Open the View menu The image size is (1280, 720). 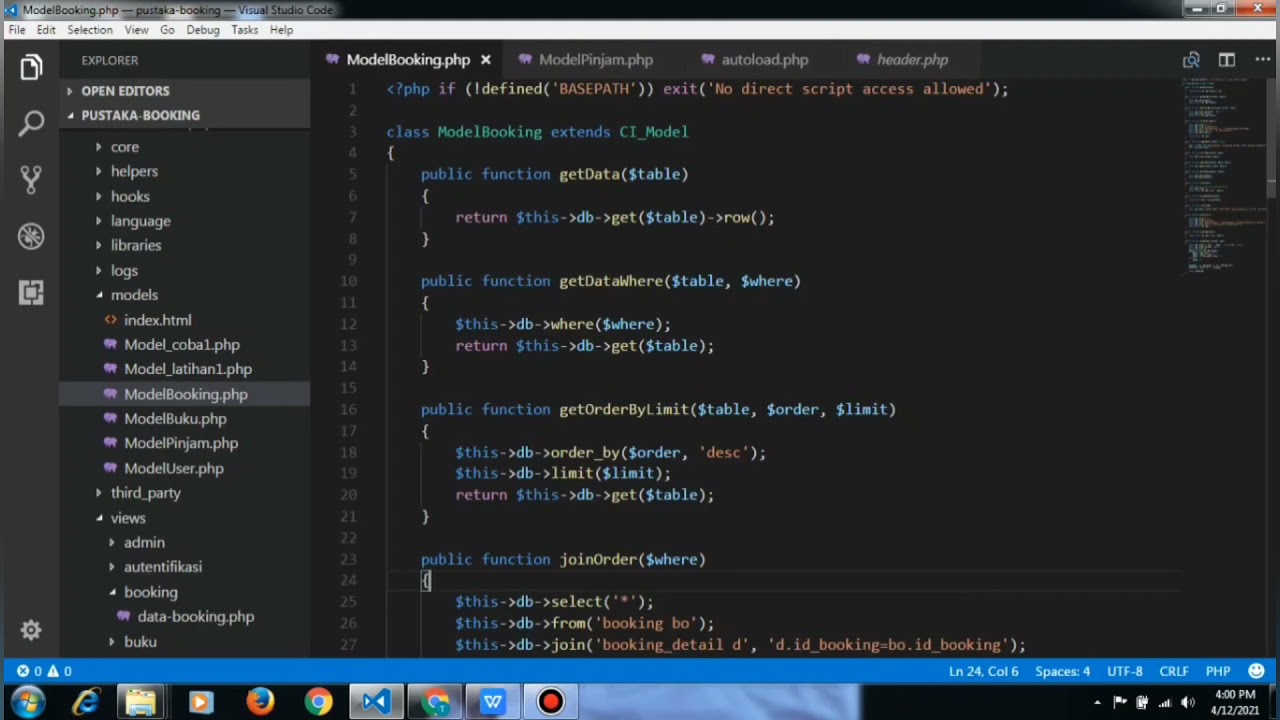click(136, 30)
